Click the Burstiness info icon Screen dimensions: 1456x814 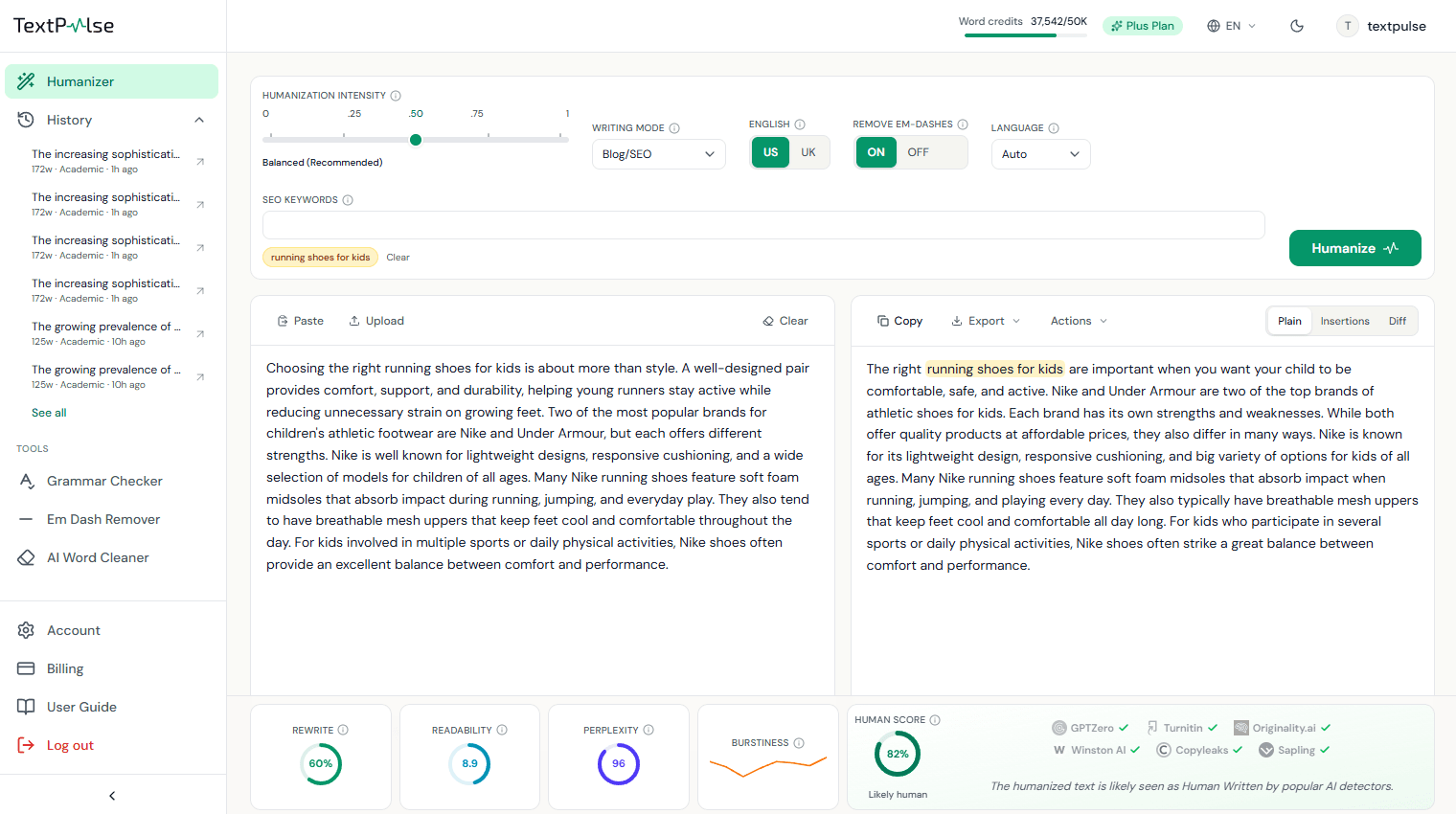tap(799, 743)
